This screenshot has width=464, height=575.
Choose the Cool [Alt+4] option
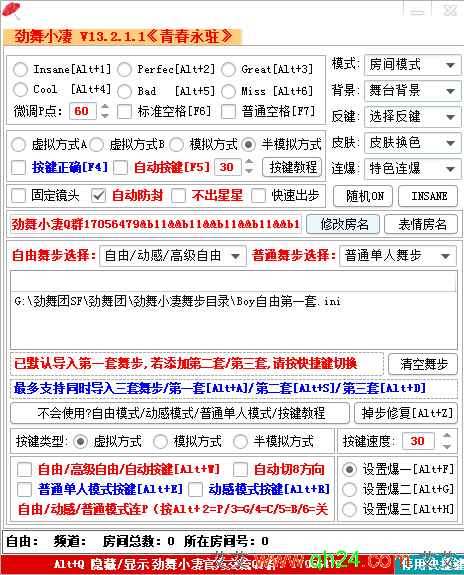click(20, 89)
